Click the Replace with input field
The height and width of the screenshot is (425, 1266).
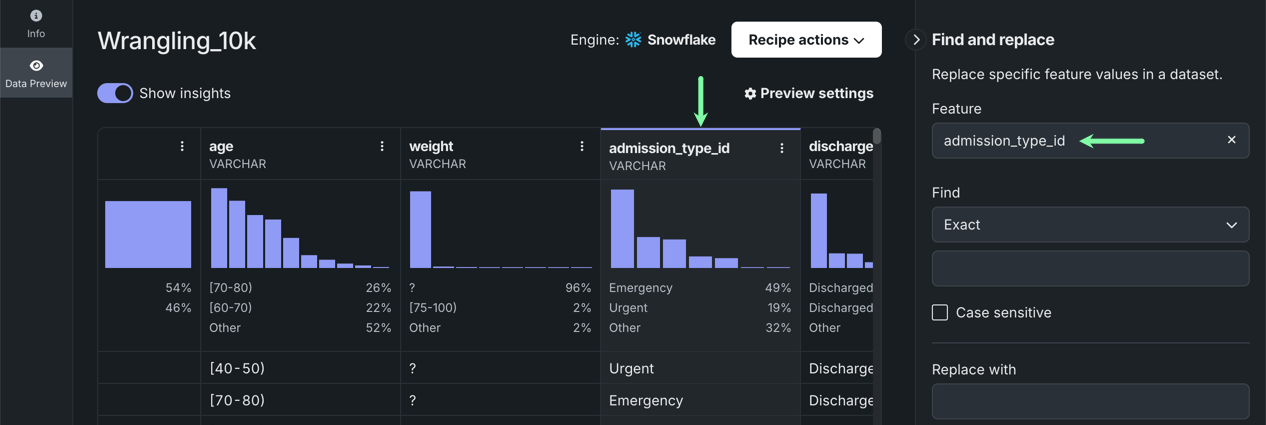[x=1090, y=401]
